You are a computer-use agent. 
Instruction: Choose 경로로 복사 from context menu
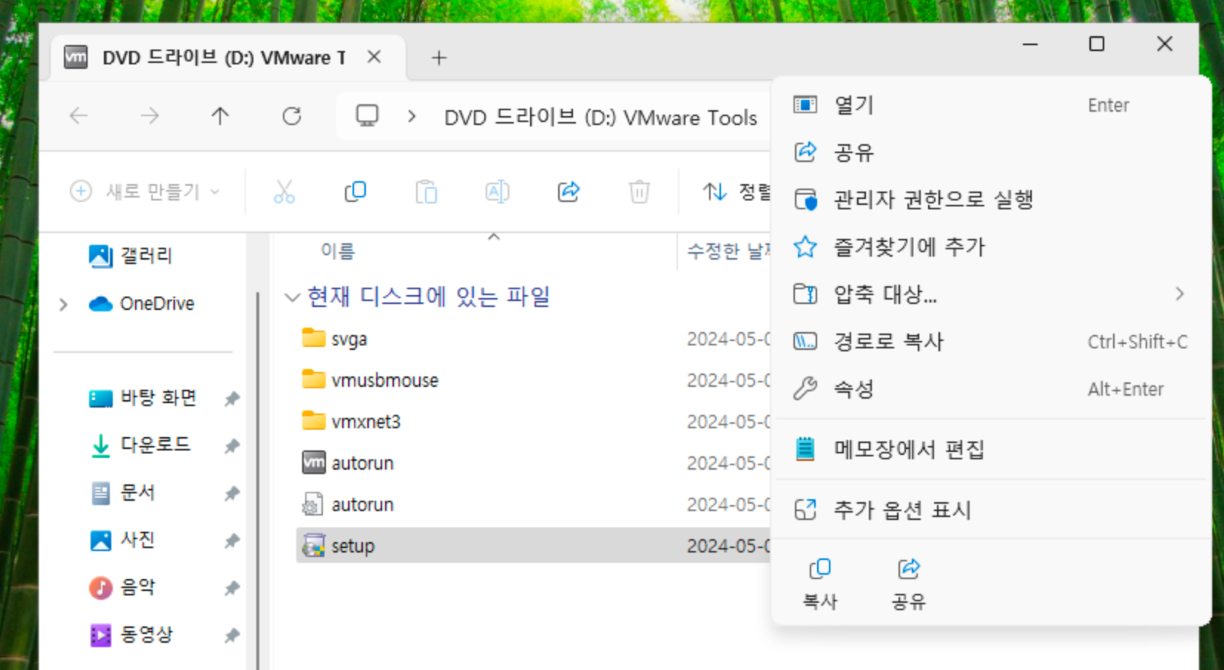(991, 342)
